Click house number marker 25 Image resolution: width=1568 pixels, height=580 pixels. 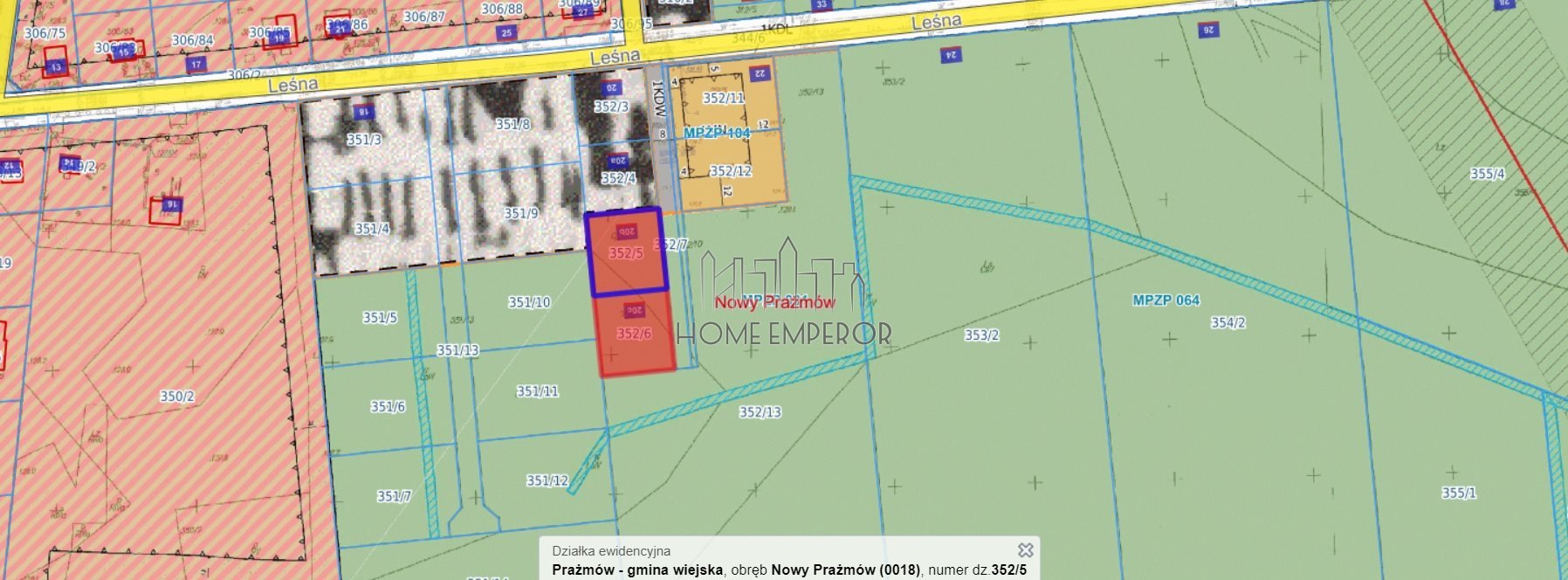(x=506, y=33)
